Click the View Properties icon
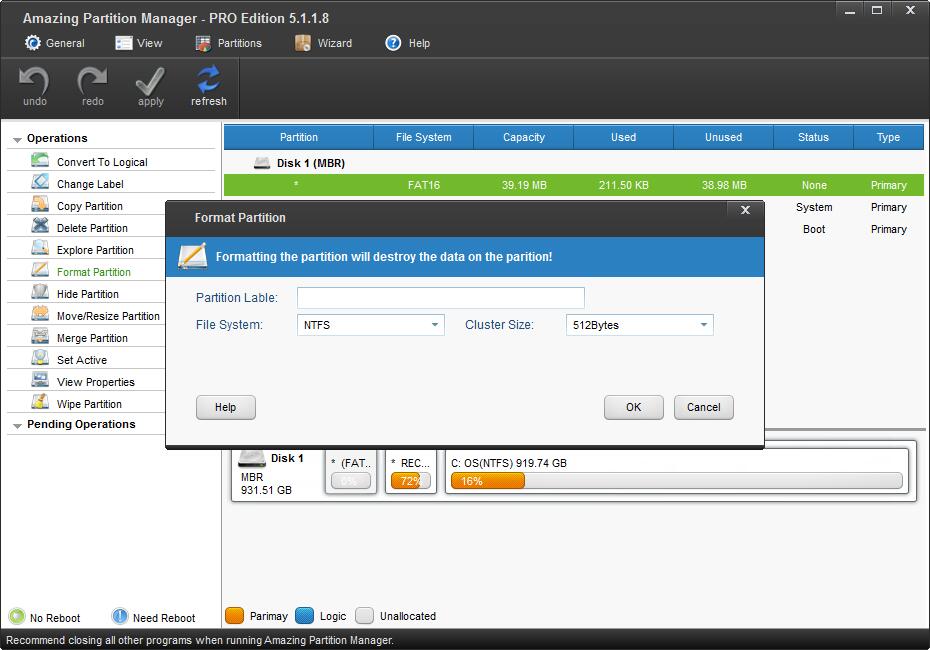This screenshot has height=650, width=930. point(40,380)
